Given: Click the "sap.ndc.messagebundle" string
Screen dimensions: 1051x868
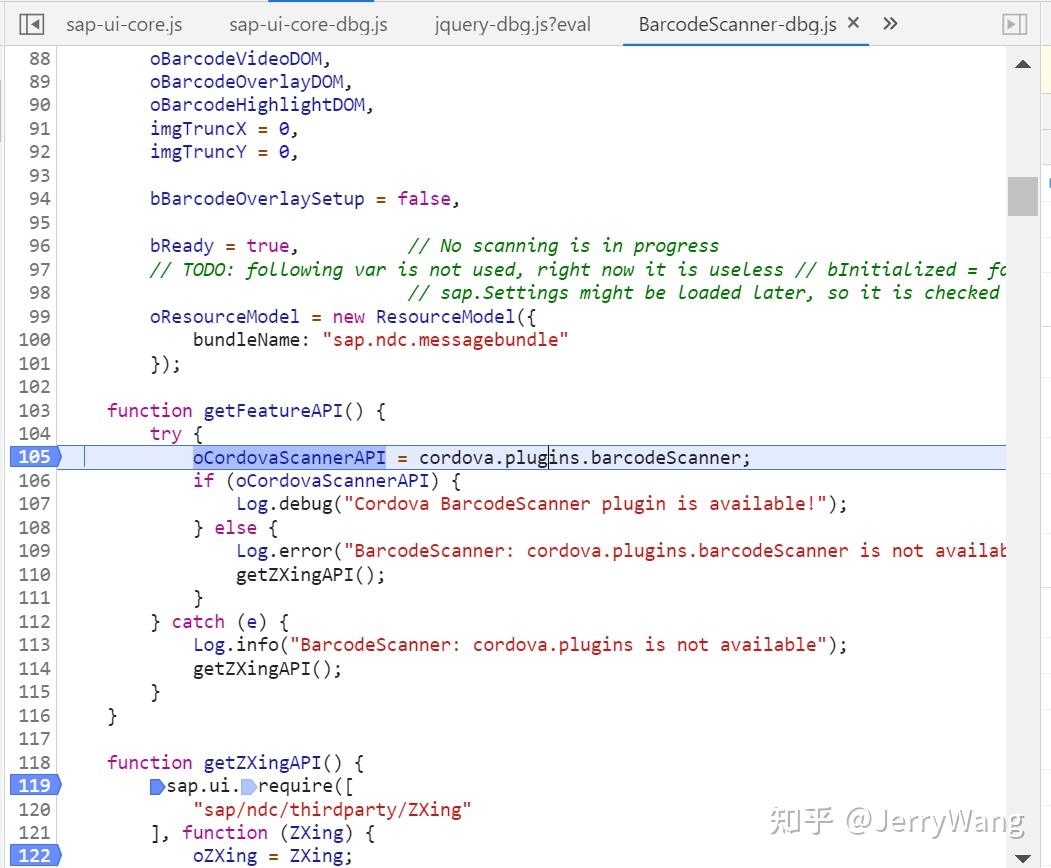Looking at the screenshot, I should pyautogui.click(x=445, y=339).
